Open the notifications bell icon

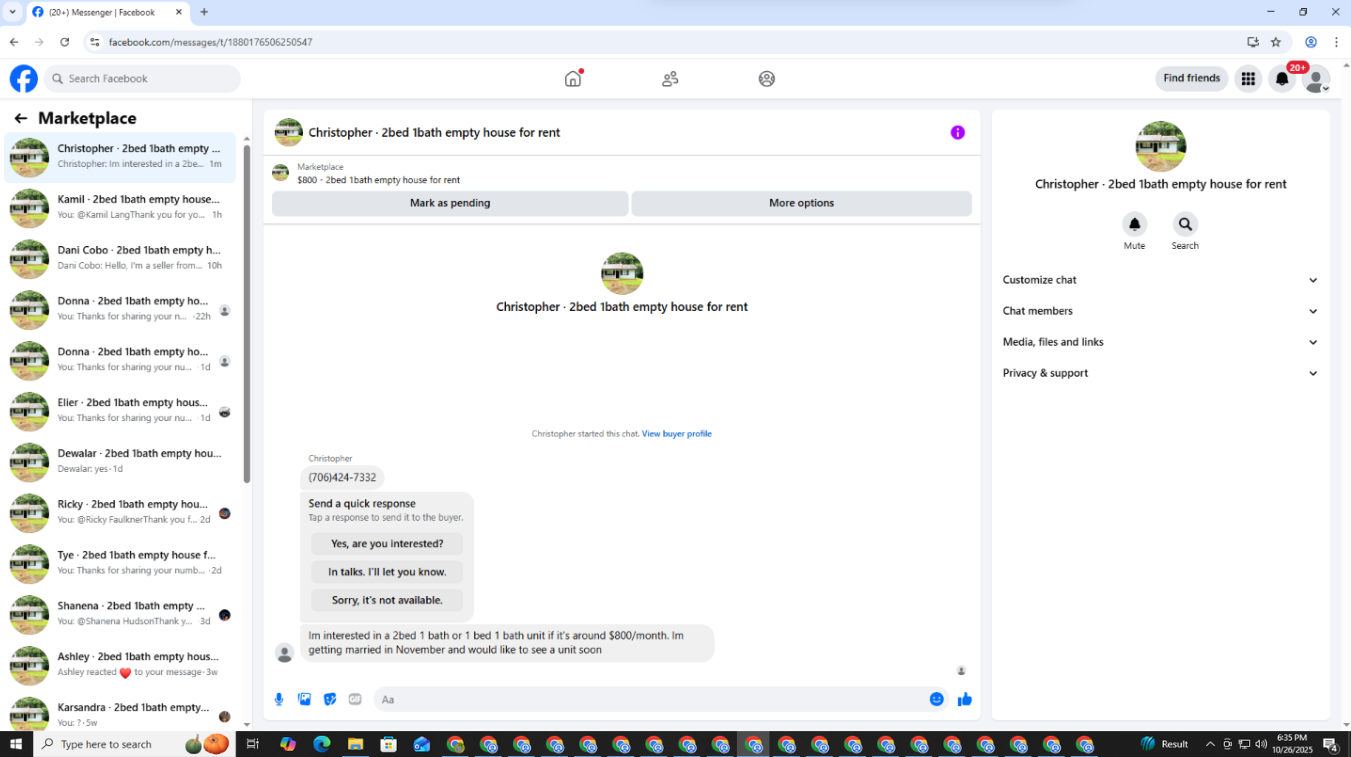[1282, 78]
